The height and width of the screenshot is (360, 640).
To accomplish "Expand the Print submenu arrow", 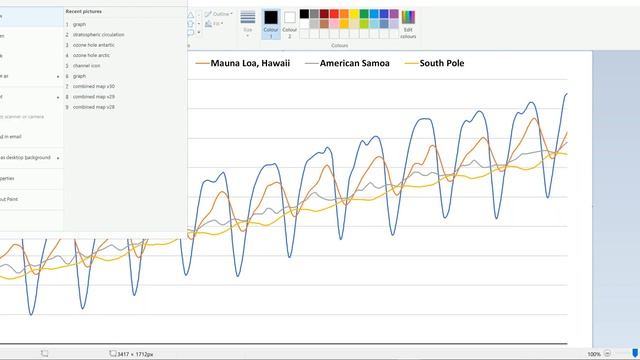I will 58,97.
